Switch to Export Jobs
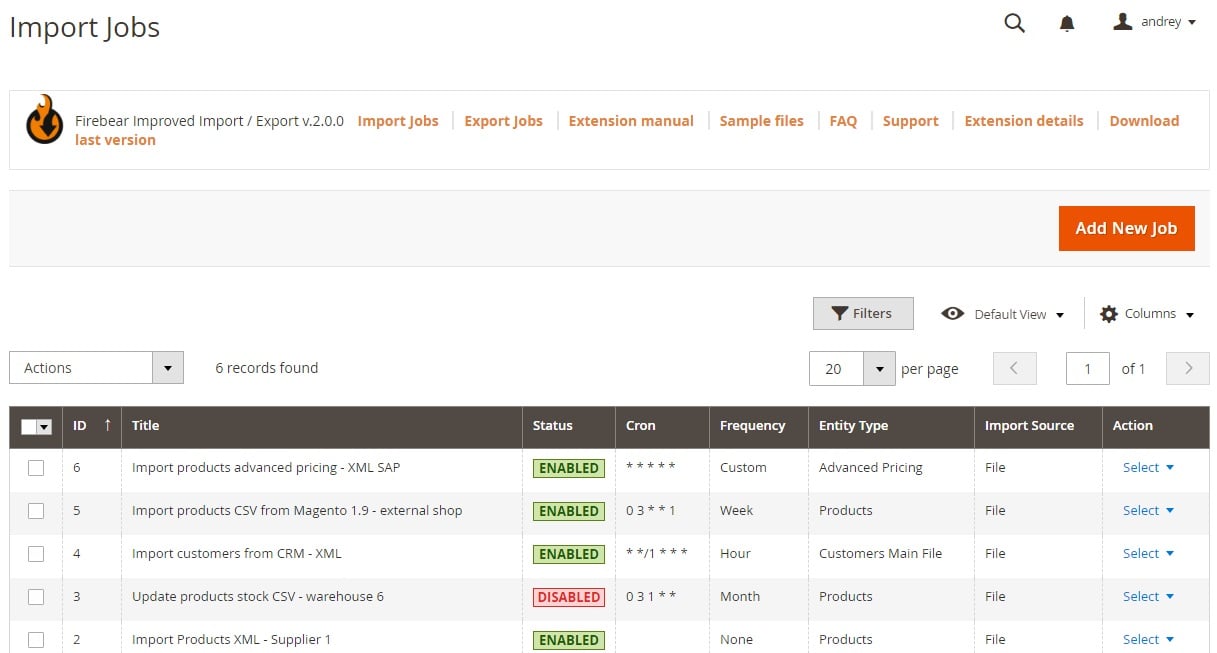Image resolution: width=1217 pixels, height=653 pixels. [x=503, y=120]
